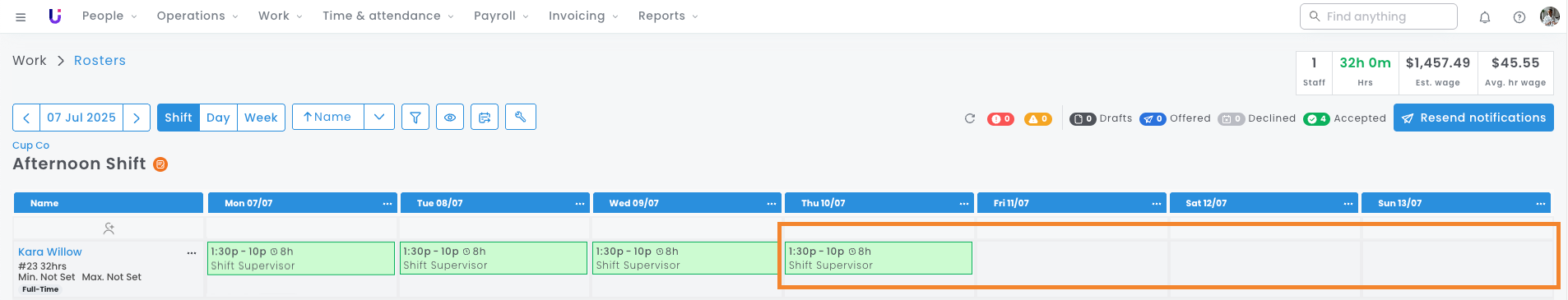Switch roster view to Day
Screen dimensions: 1568x300
click(x=218, y=118)
